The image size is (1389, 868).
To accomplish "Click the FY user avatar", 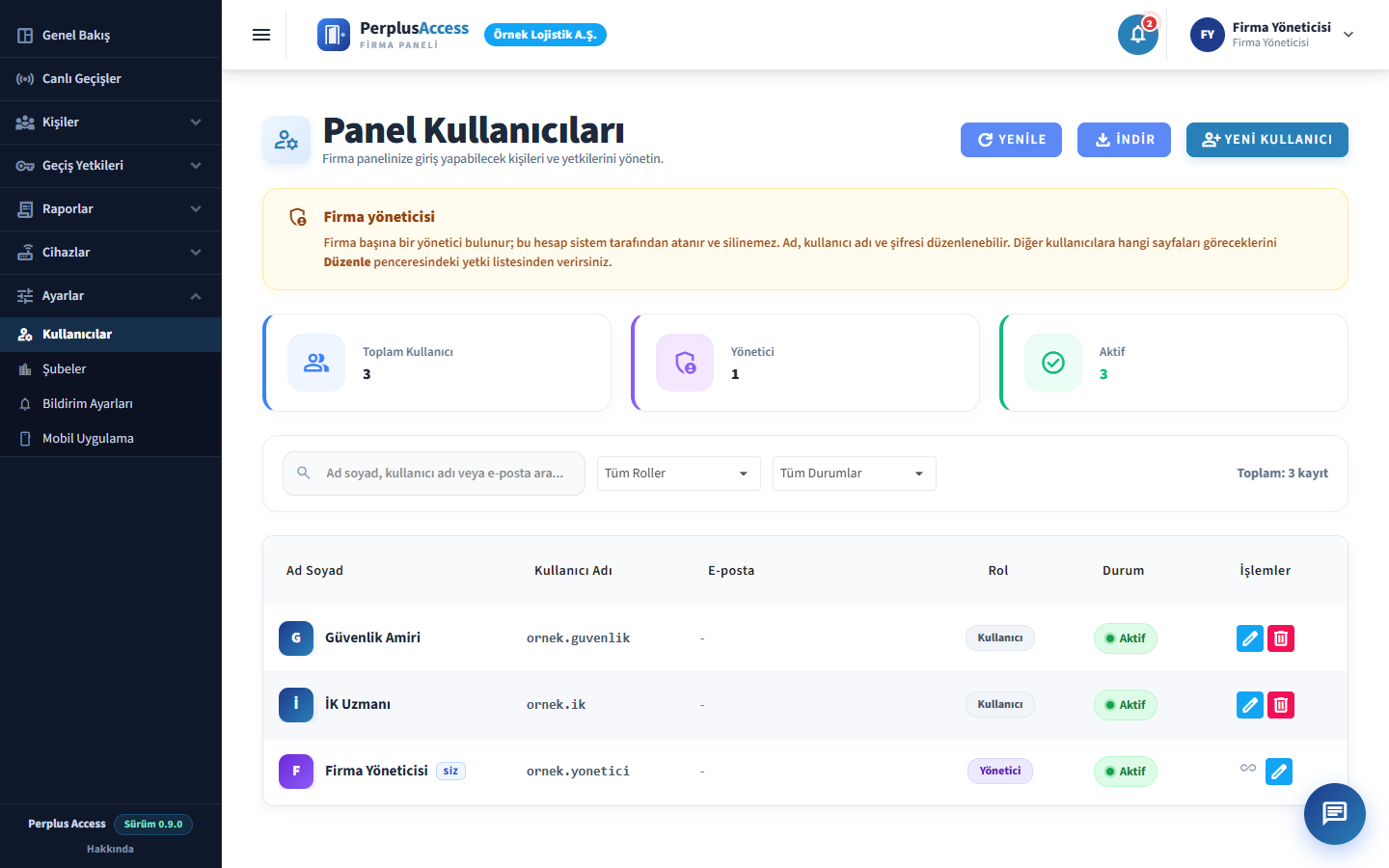I will pos(1208,35).
